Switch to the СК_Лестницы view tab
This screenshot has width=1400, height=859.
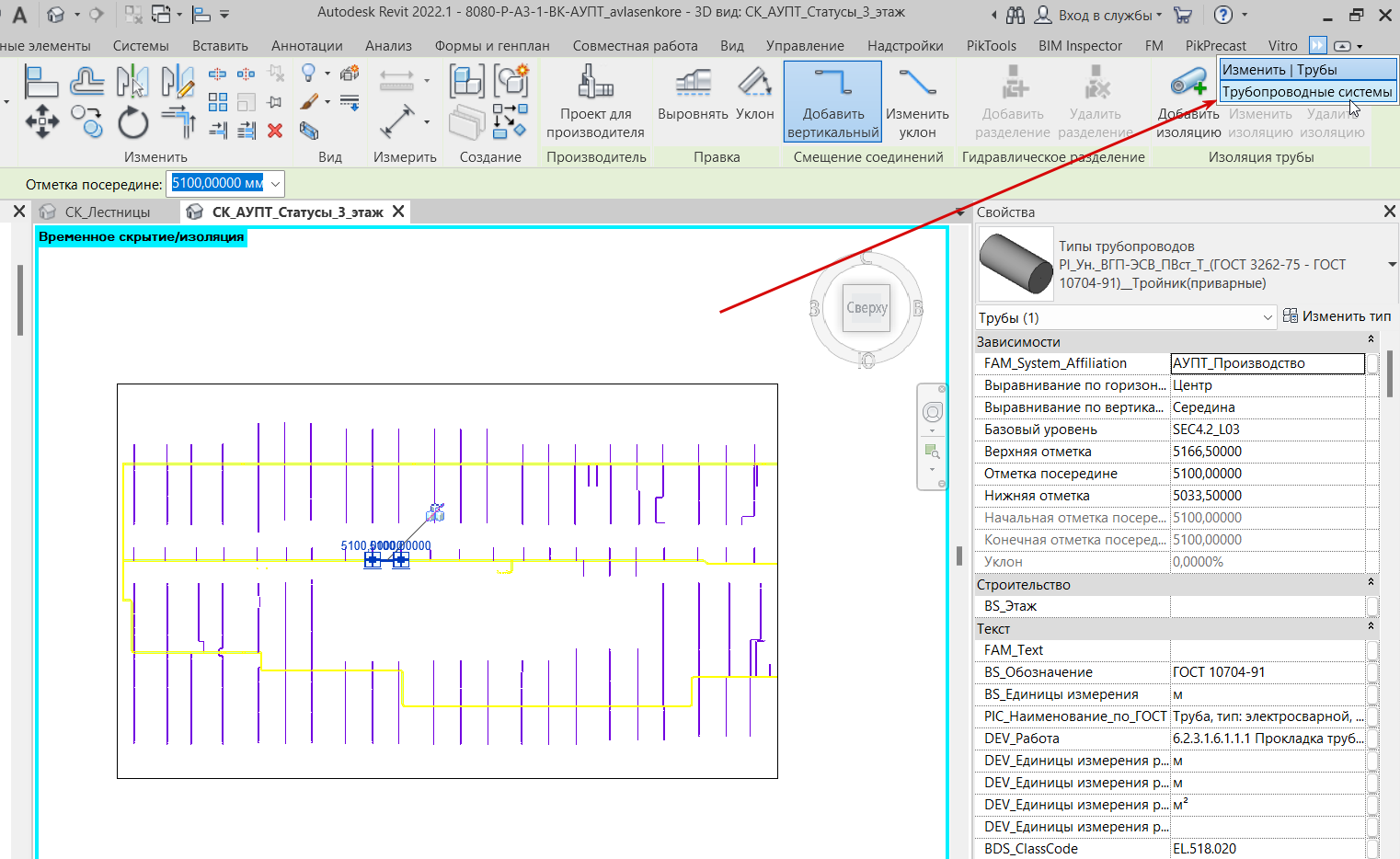pyautogui.click(x=107, y=212)
